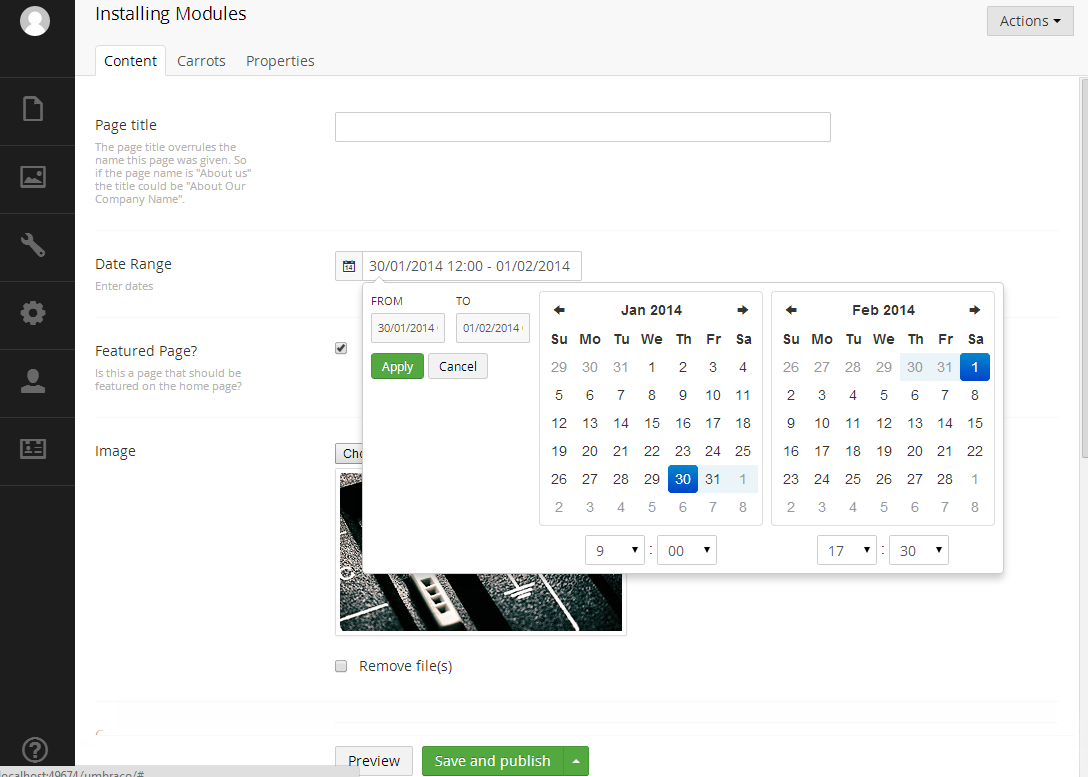This screenshot has width=1088, height=777.
Task: Open the Content section document icon
Action: point(33,108)
